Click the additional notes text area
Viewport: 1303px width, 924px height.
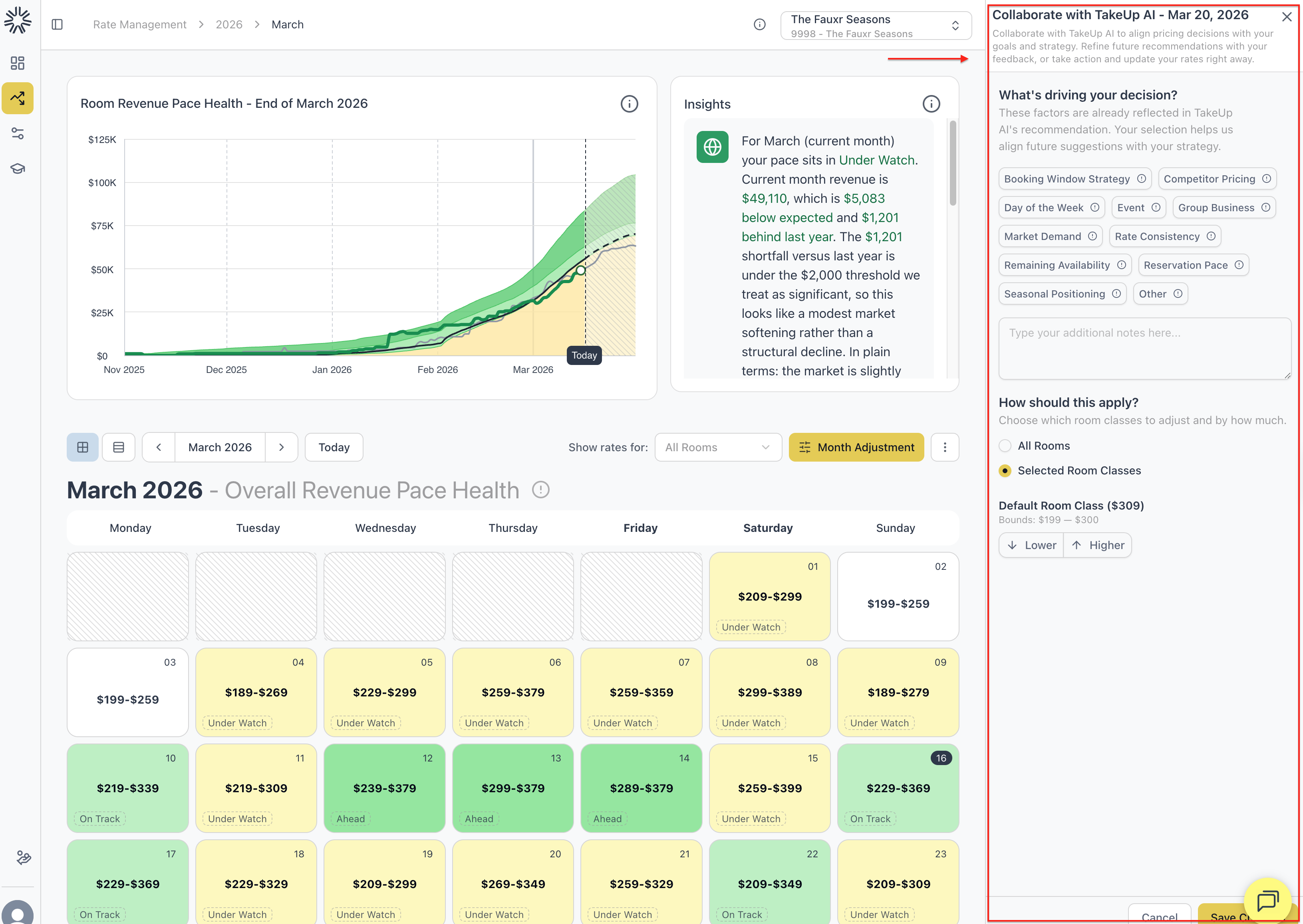point(1144,348)
